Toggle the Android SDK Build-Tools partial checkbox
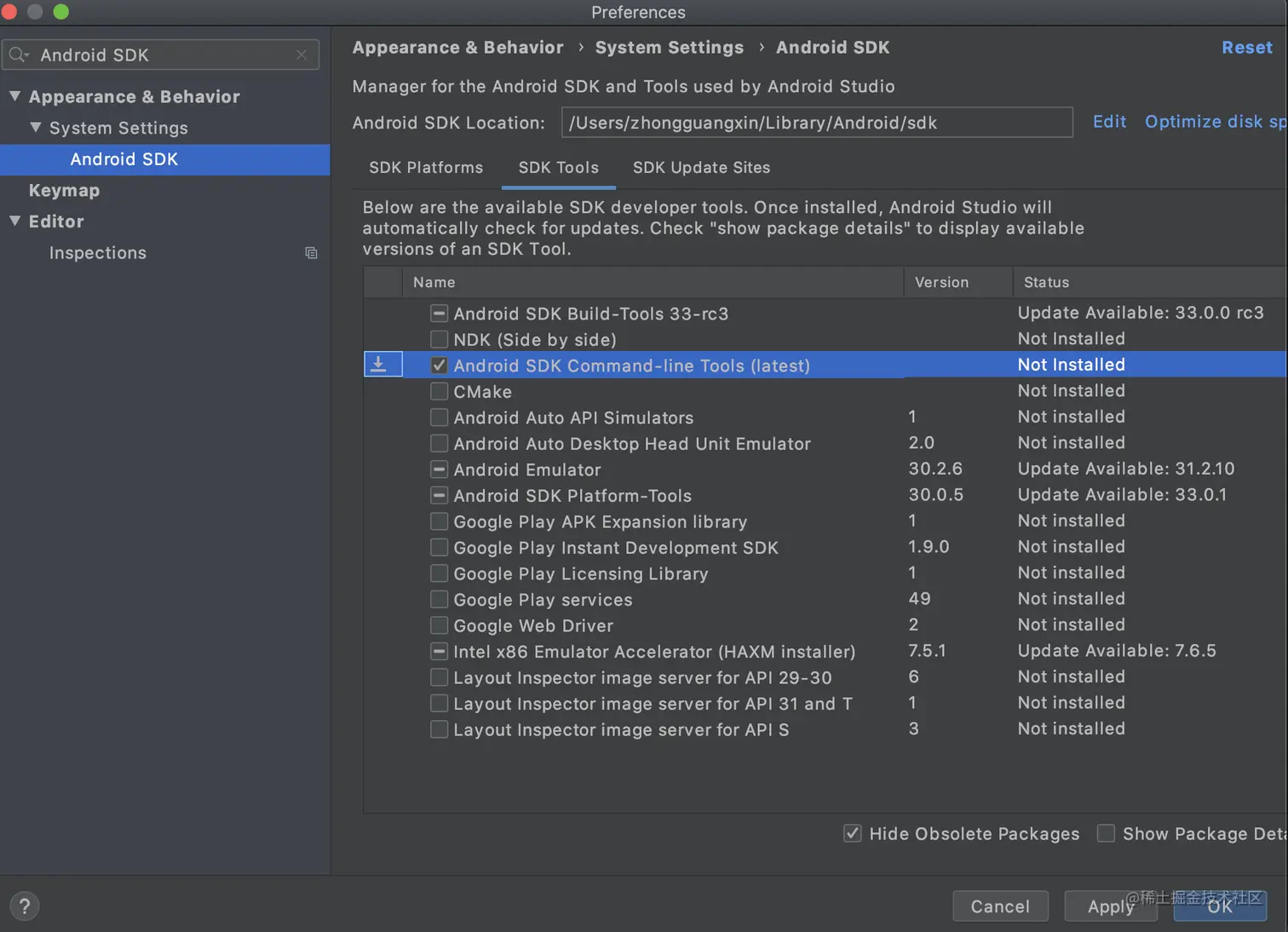This screenshot has height=932, width=1288. click(x=439, y=314)
